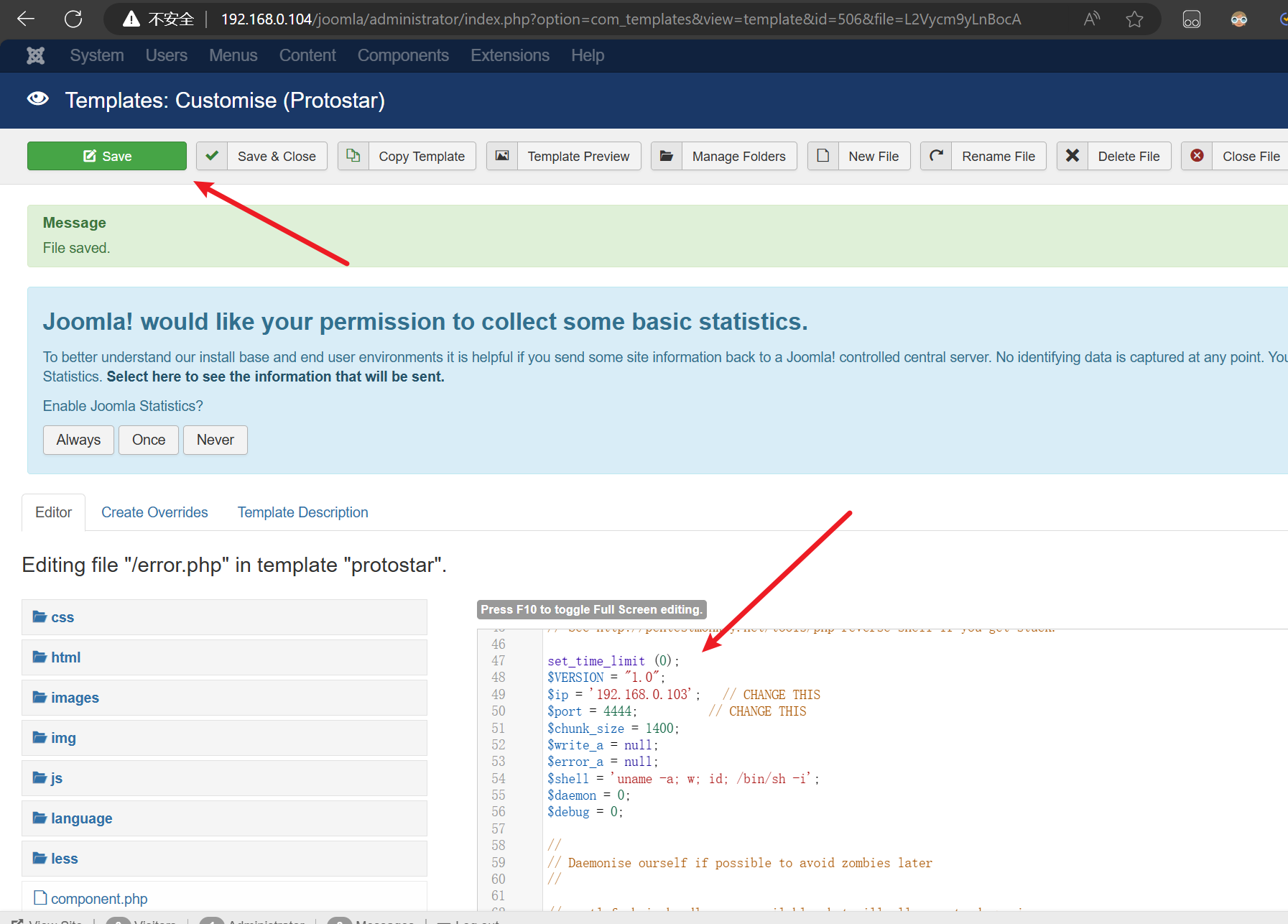1288x924 pixels.
Task: Click line number 51 in the editor gutter
Action: click(499, 728)
